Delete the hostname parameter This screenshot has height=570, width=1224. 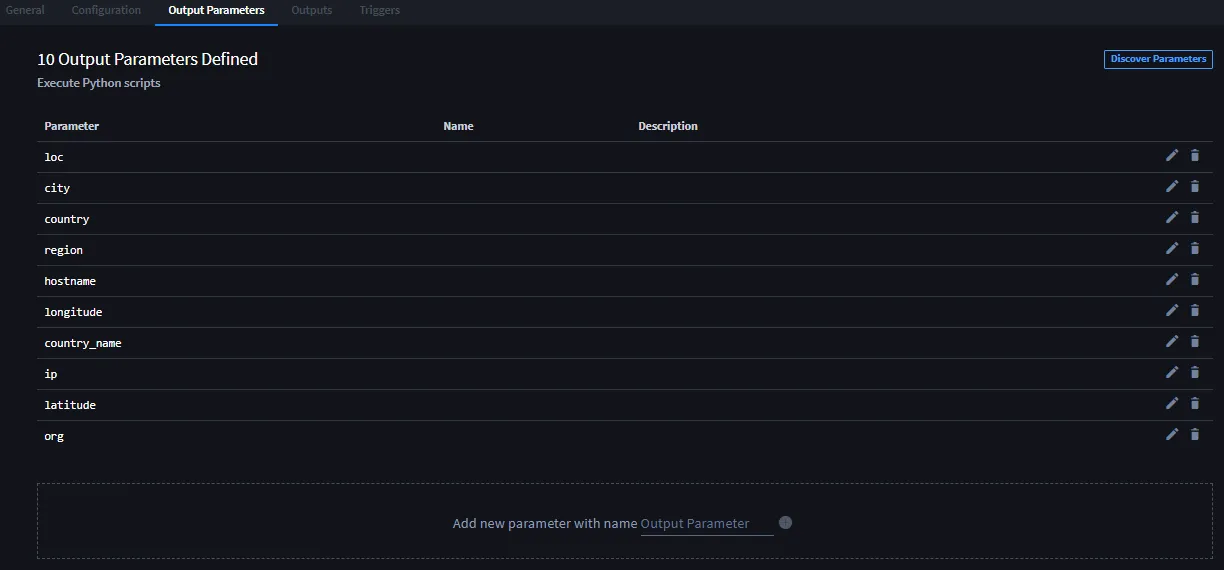pos(1194,279)
